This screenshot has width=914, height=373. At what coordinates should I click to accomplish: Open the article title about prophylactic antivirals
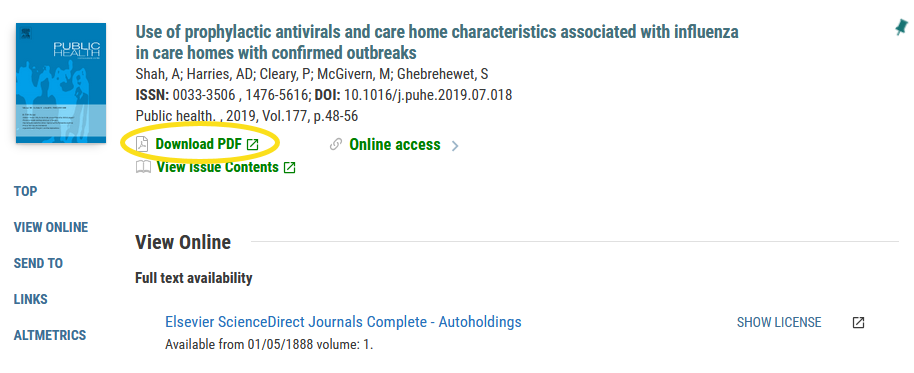437,42
